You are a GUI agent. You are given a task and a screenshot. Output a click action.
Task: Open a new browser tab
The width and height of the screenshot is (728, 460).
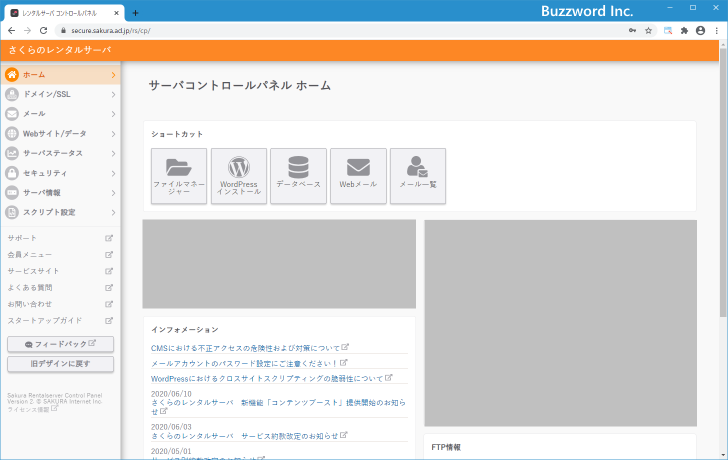(x=135, y=13)
